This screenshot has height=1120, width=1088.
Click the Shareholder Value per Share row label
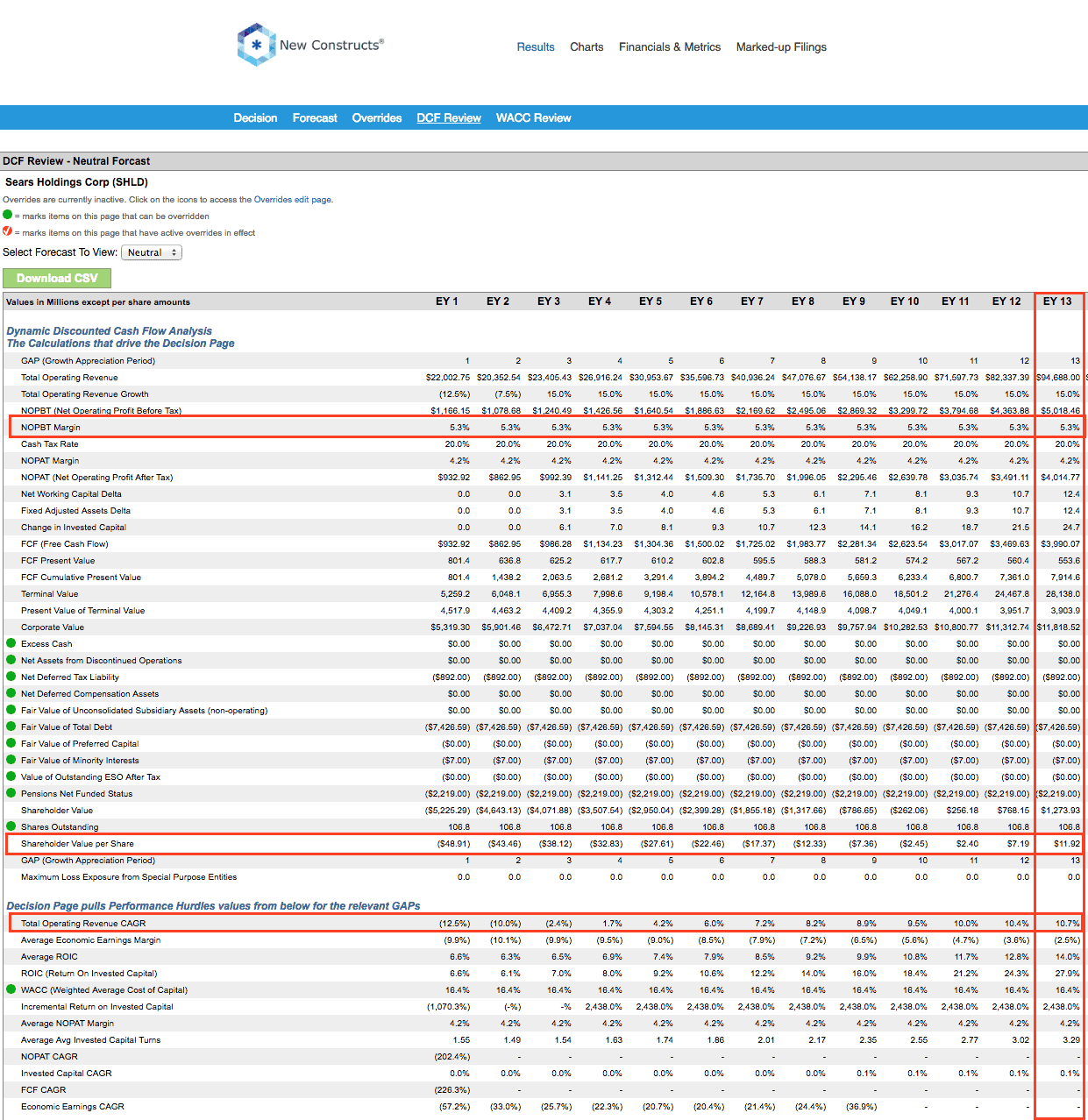77,844
